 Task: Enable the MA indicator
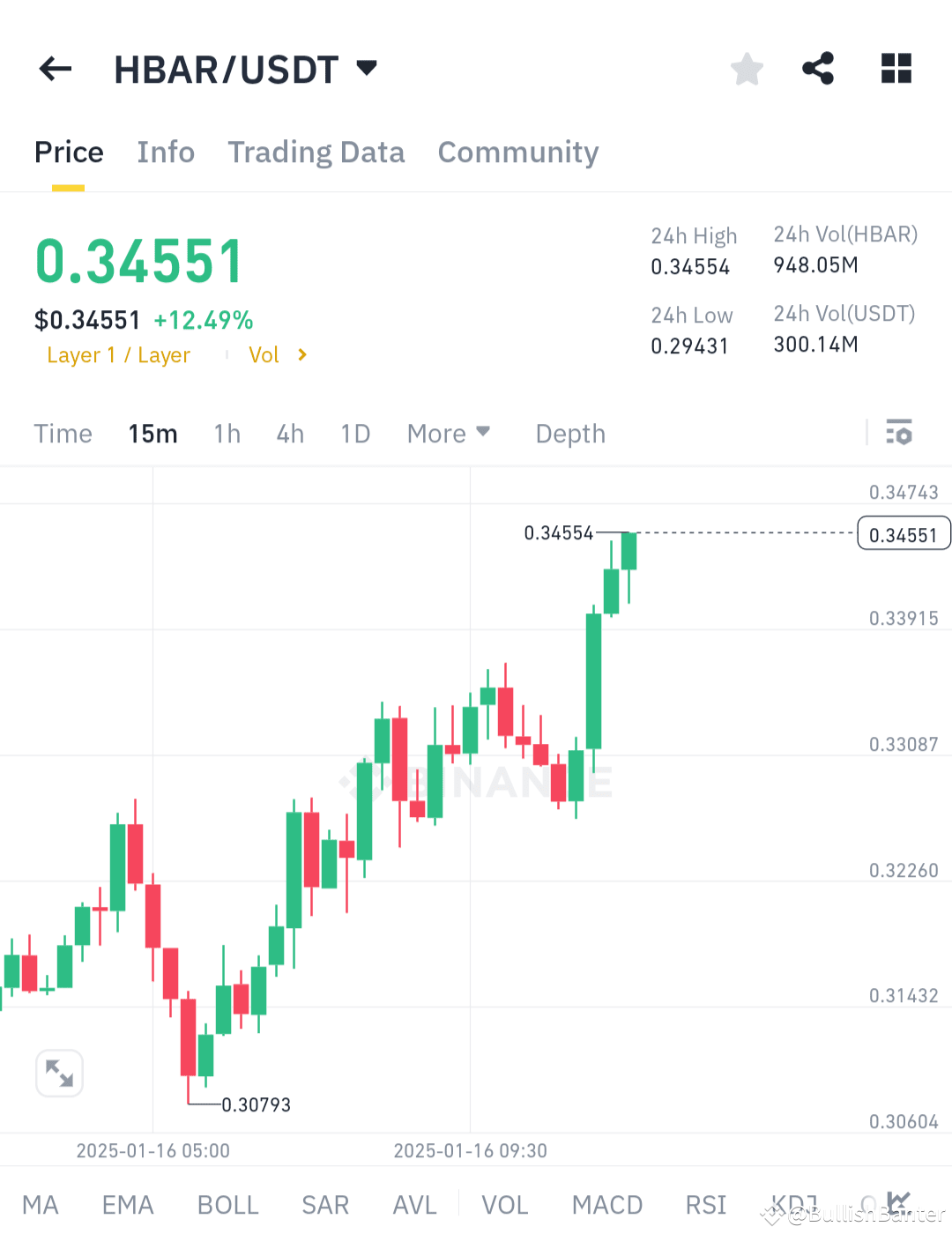41,1203
